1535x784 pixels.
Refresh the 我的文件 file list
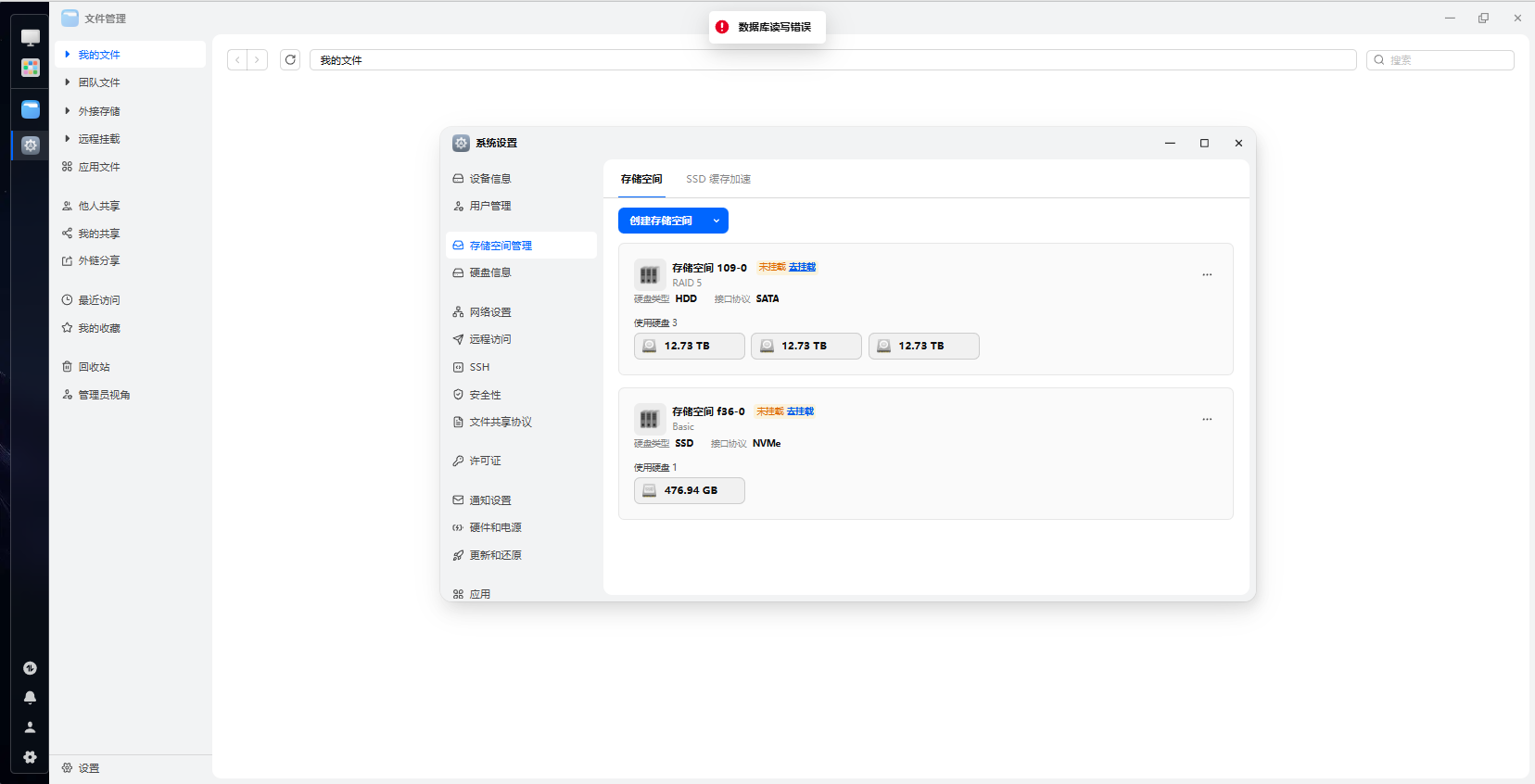pos(290,60)
